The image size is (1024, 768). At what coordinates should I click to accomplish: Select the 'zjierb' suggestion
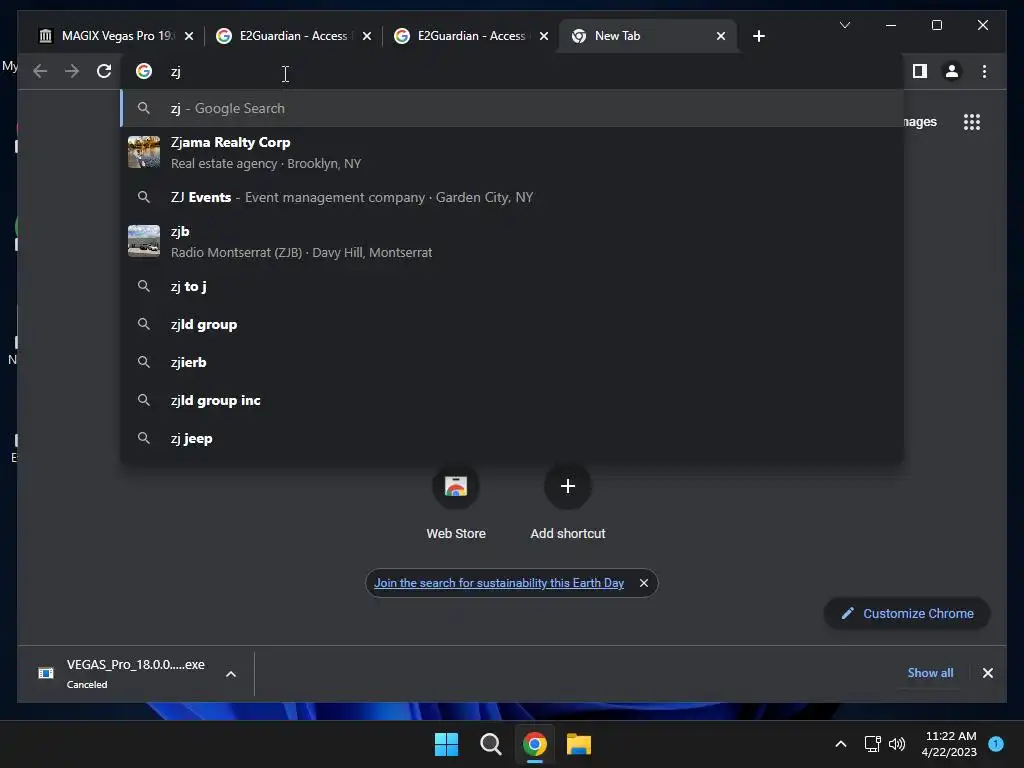pos(512,362)
